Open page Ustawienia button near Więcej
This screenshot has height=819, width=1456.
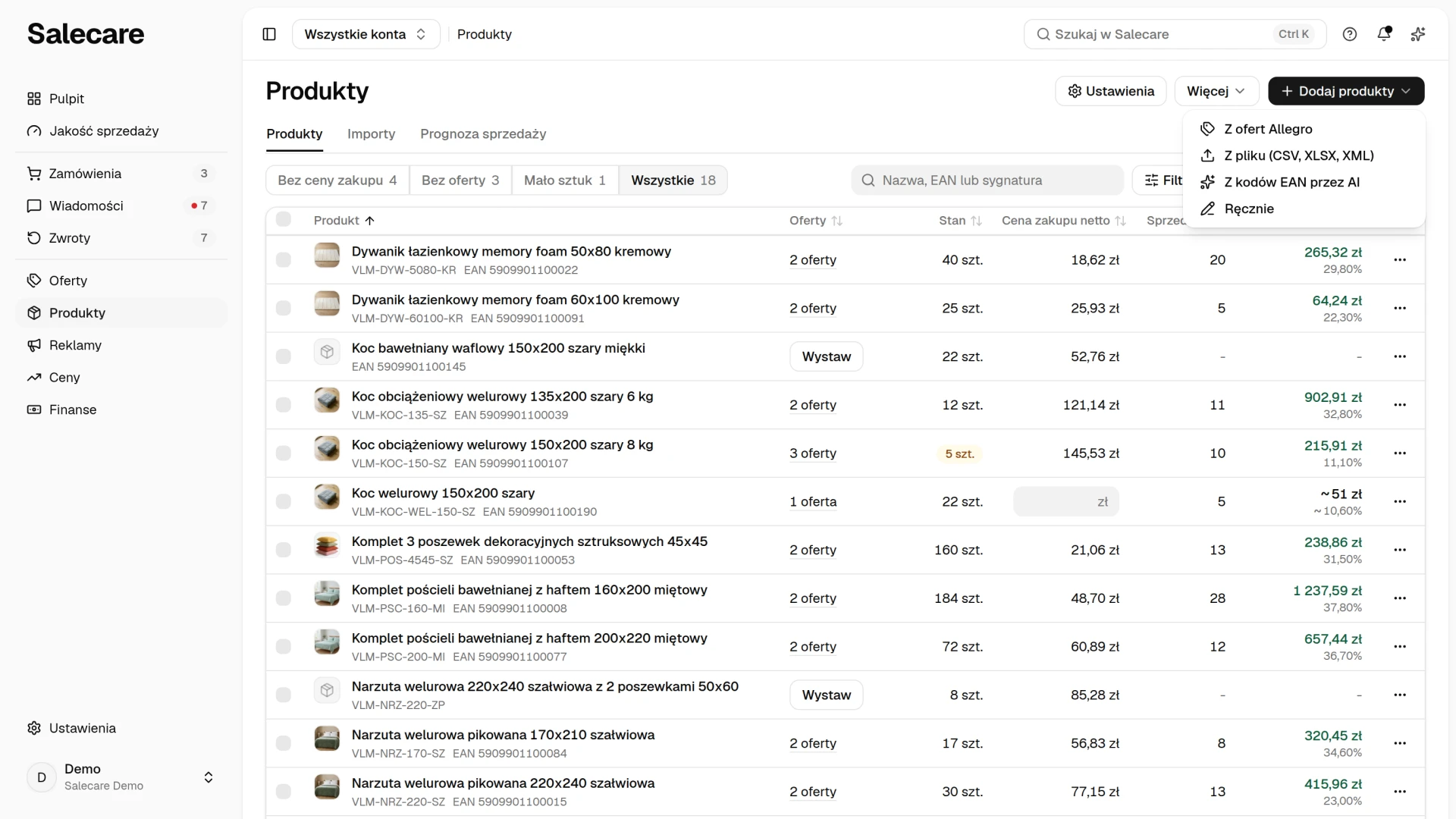click(1110, 91)
